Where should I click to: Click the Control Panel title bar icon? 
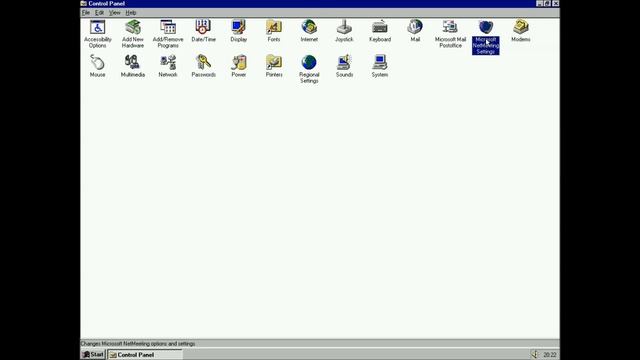pyautogui.click(x=84, y=3)
